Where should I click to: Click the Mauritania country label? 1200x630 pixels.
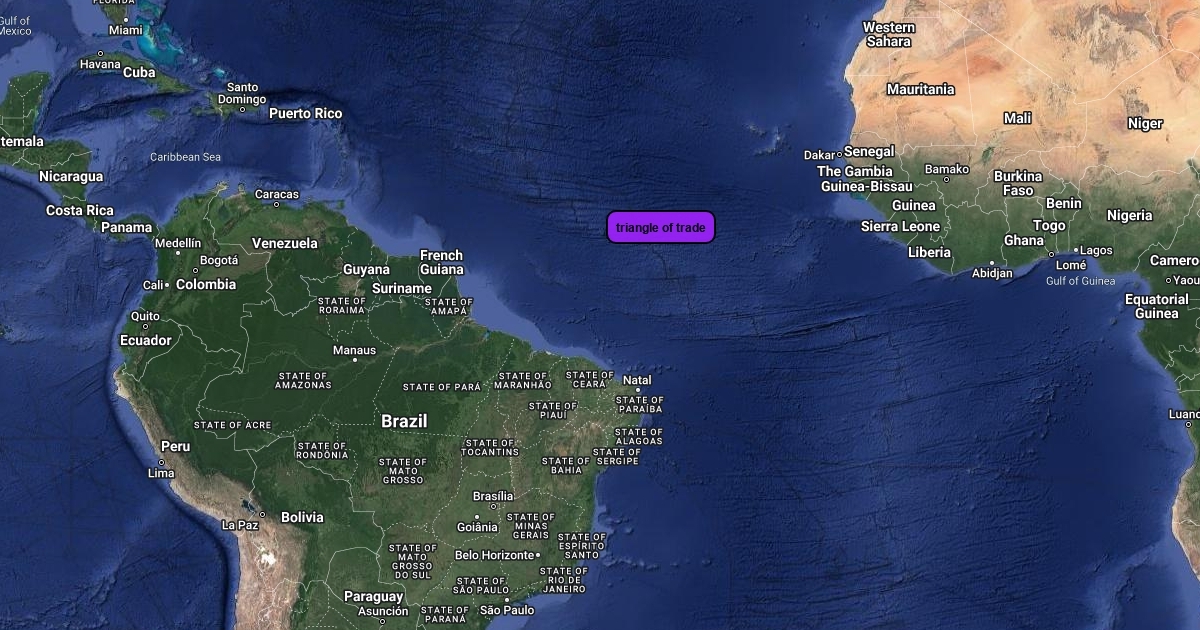click(x=921, y=89)
